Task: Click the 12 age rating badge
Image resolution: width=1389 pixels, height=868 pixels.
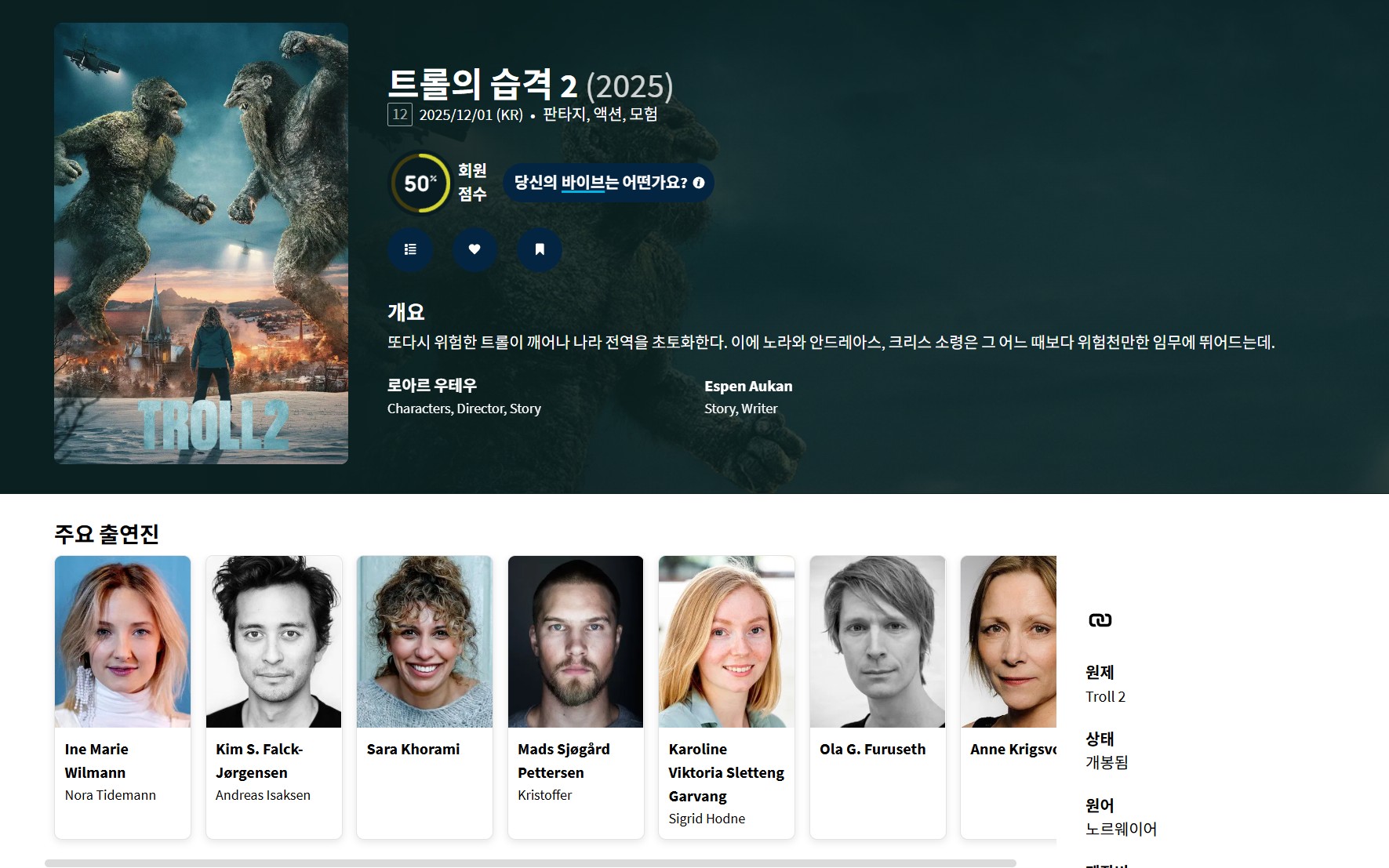Action: [x=400, y=114]
